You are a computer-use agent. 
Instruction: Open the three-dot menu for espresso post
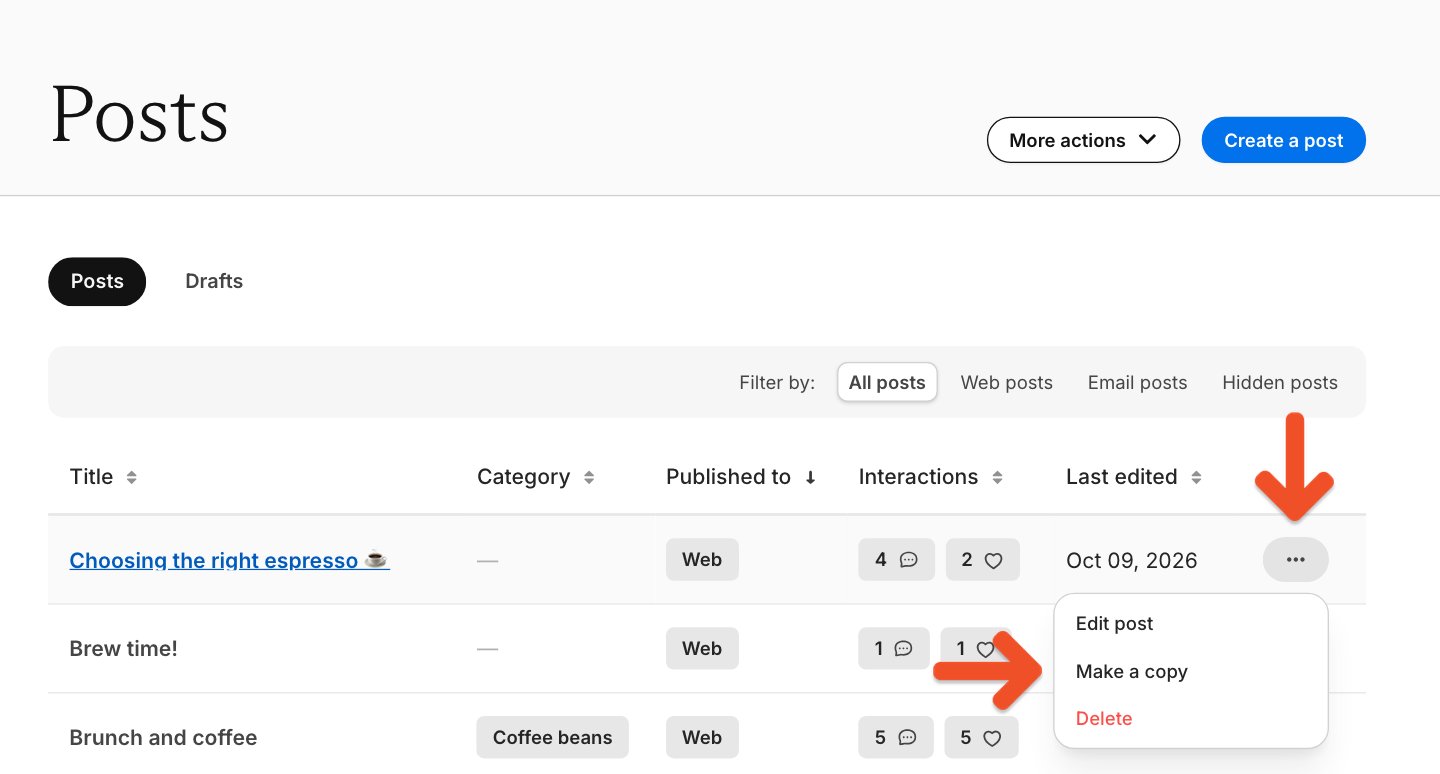coord(1295,560)
